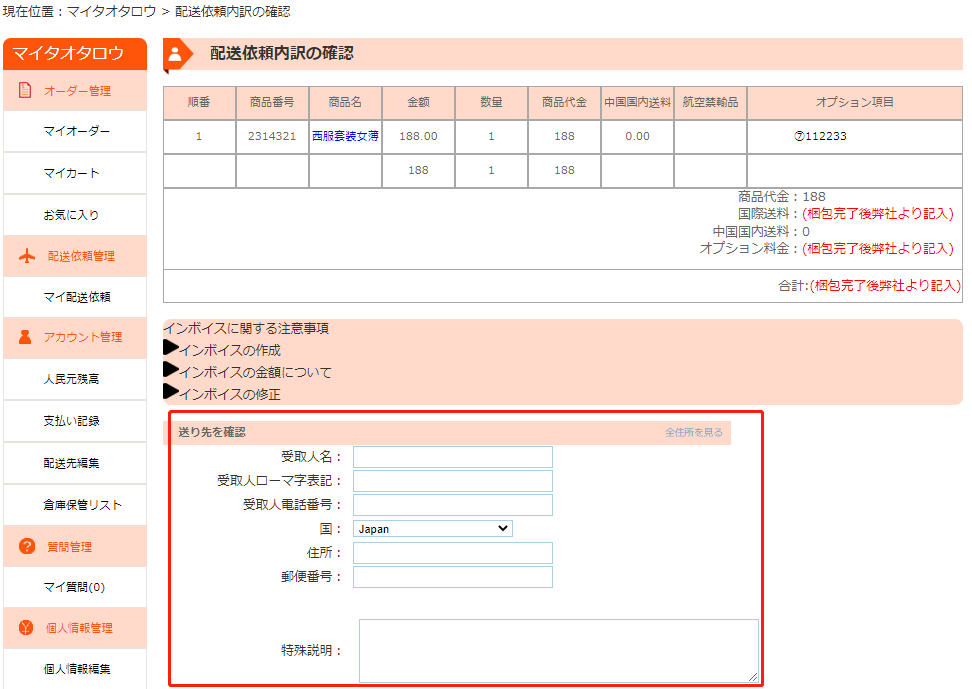Click the 西服套装女薄 product link
Image resolution: width=972 pixels, height=689 pixels.
coord(345,136)
